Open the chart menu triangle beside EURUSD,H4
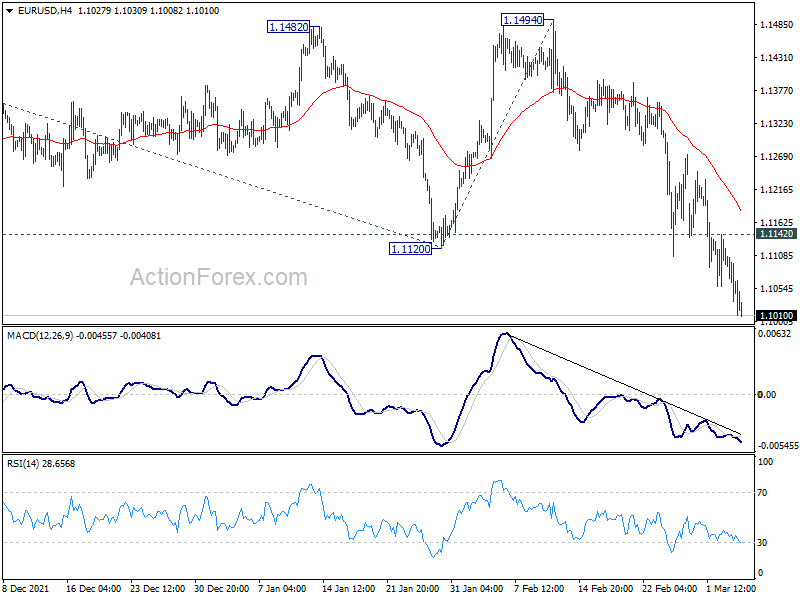 pyautogui.click(x=10, y=11)
